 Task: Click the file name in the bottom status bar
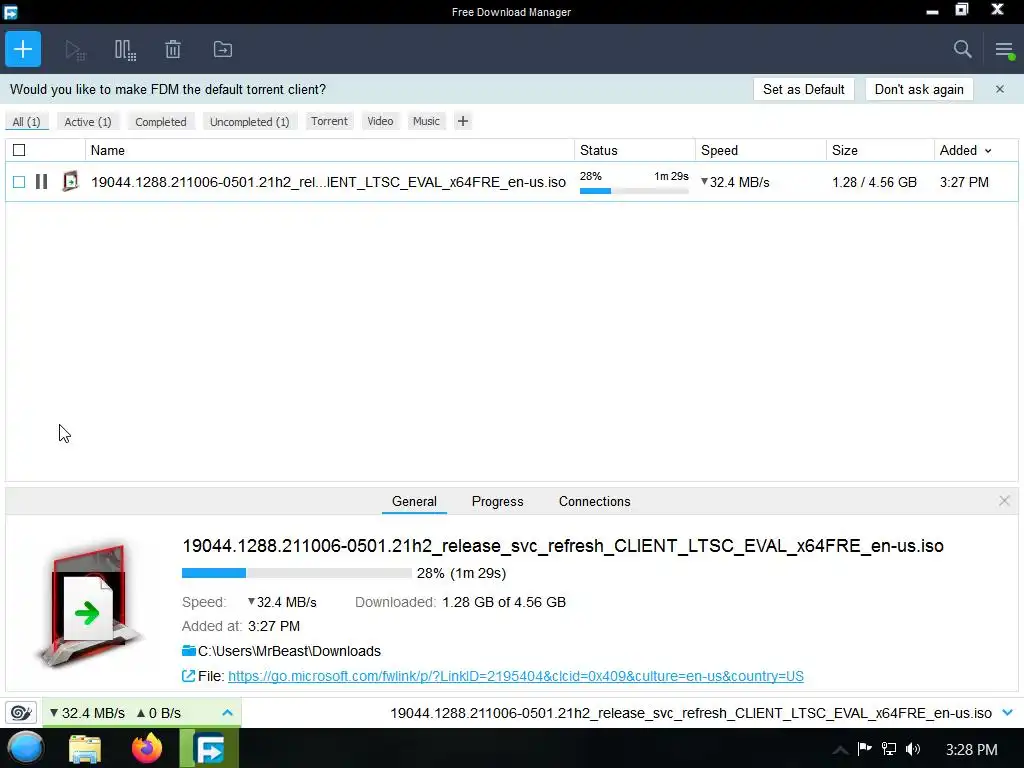(691, 712)
